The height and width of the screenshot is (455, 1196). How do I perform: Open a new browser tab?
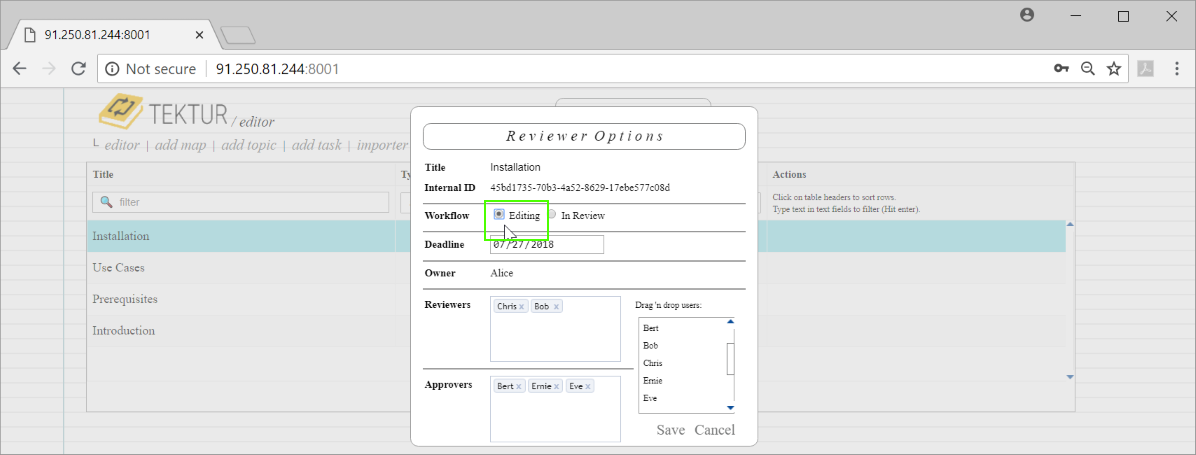(238, 35)
